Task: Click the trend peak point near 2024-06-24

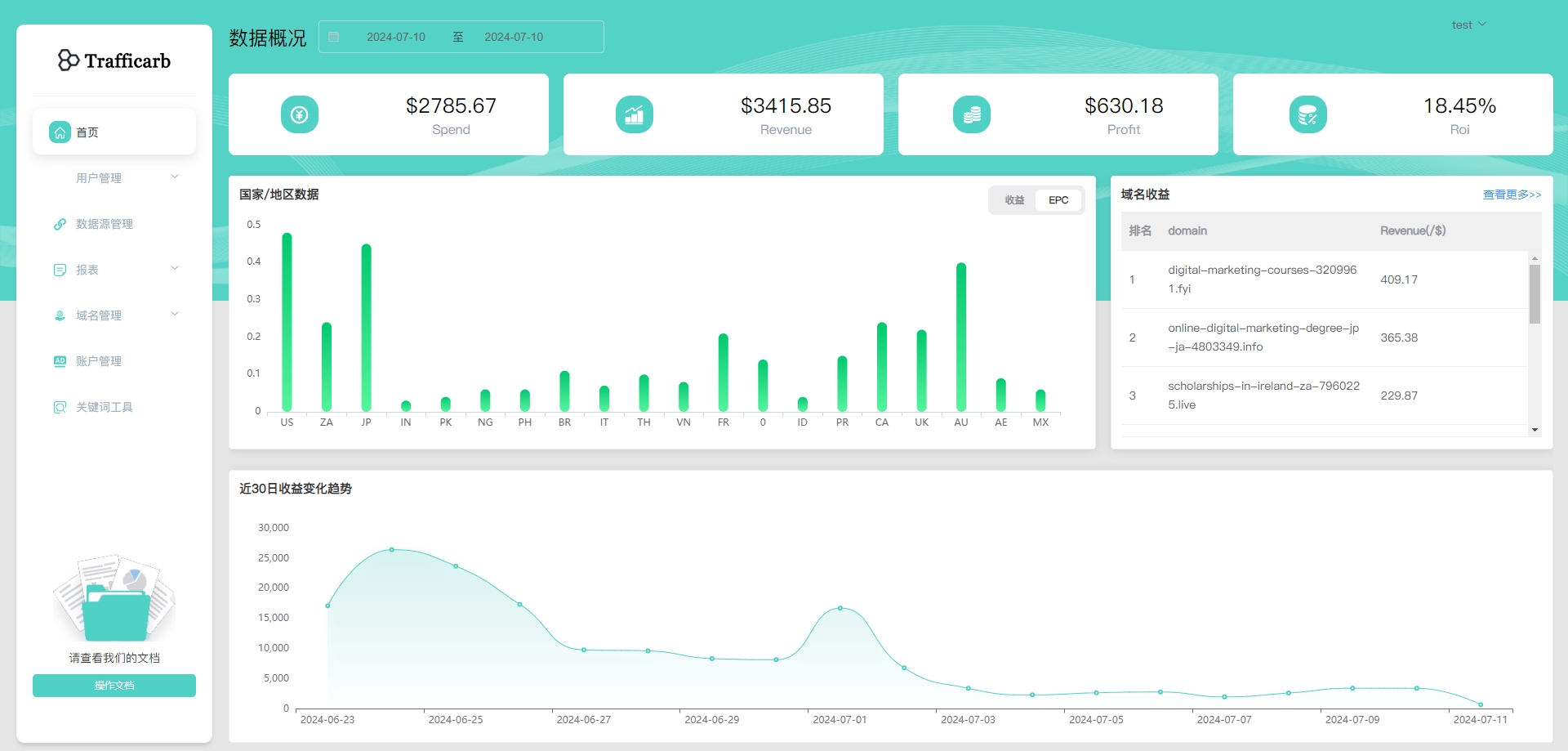Action: 392,550
